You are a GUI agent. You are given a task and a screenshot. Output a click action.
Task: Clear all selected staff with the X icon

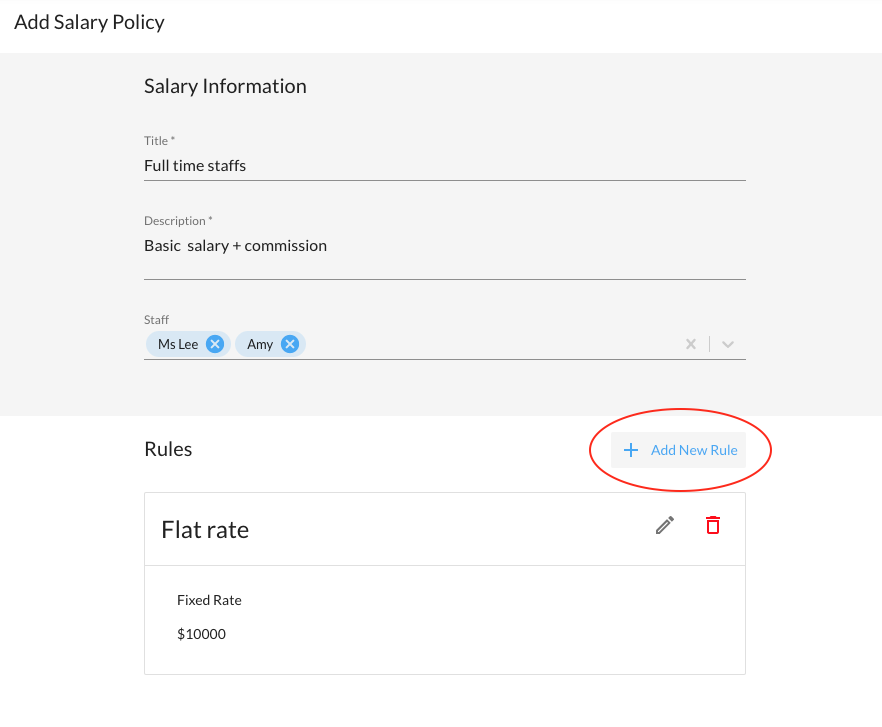(690, 344)
